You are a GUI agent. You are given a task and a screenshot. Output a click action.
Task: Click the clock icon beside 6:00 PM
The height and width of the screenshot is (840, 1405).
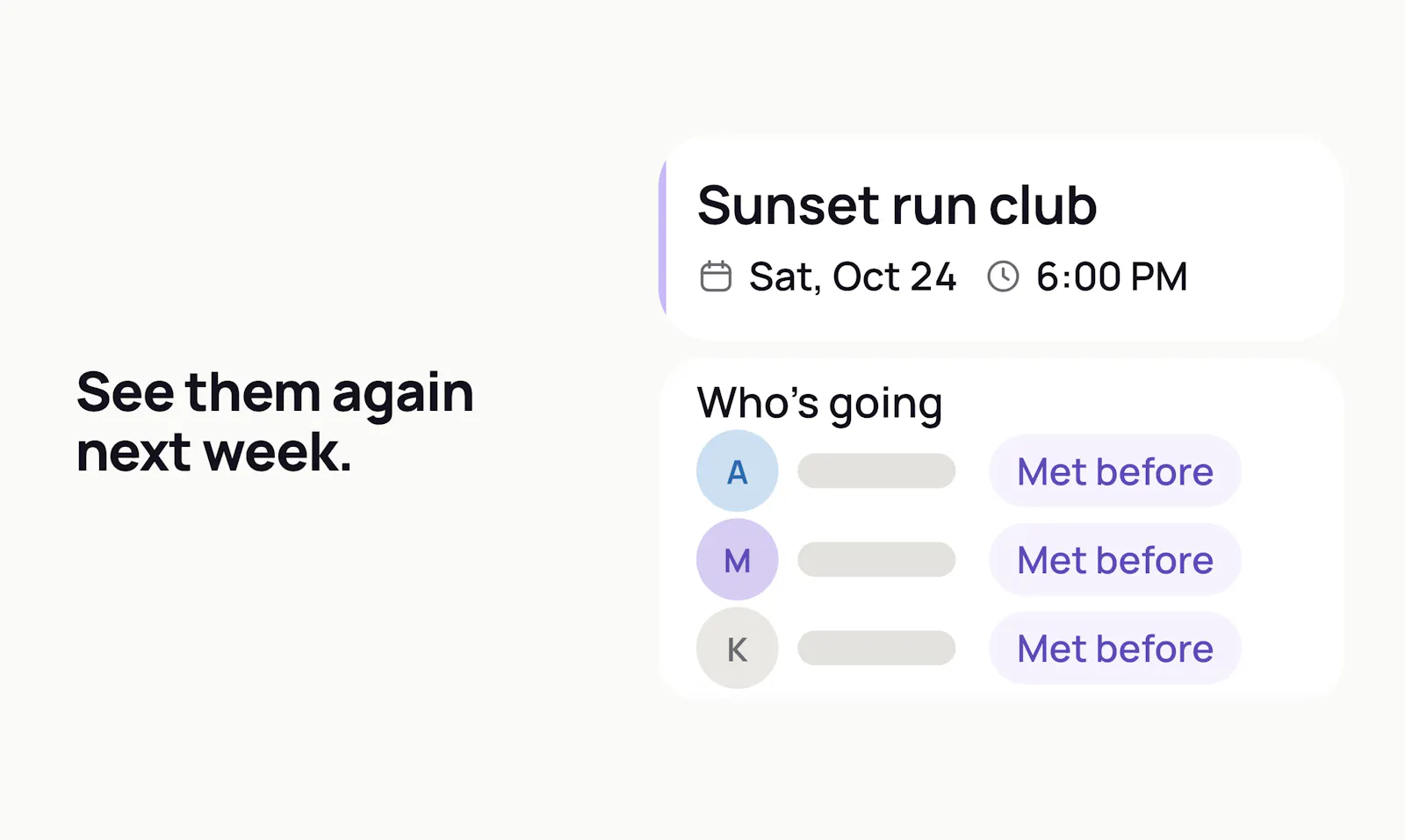click(x=1003, y=276)
